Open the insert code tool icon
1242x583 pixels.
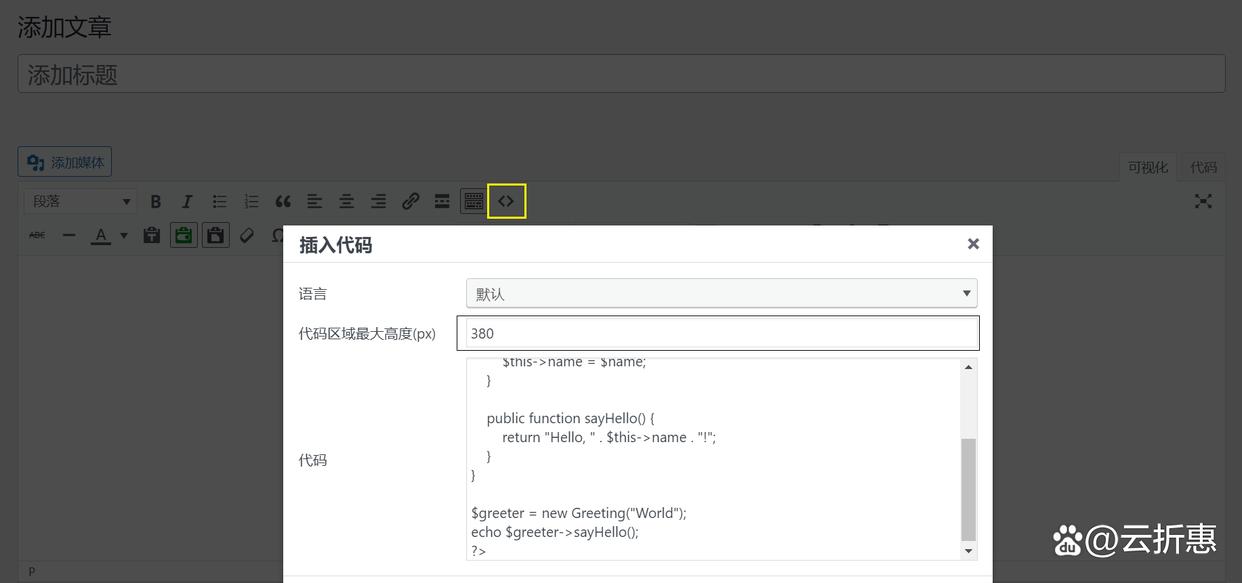tap(507, 201)
